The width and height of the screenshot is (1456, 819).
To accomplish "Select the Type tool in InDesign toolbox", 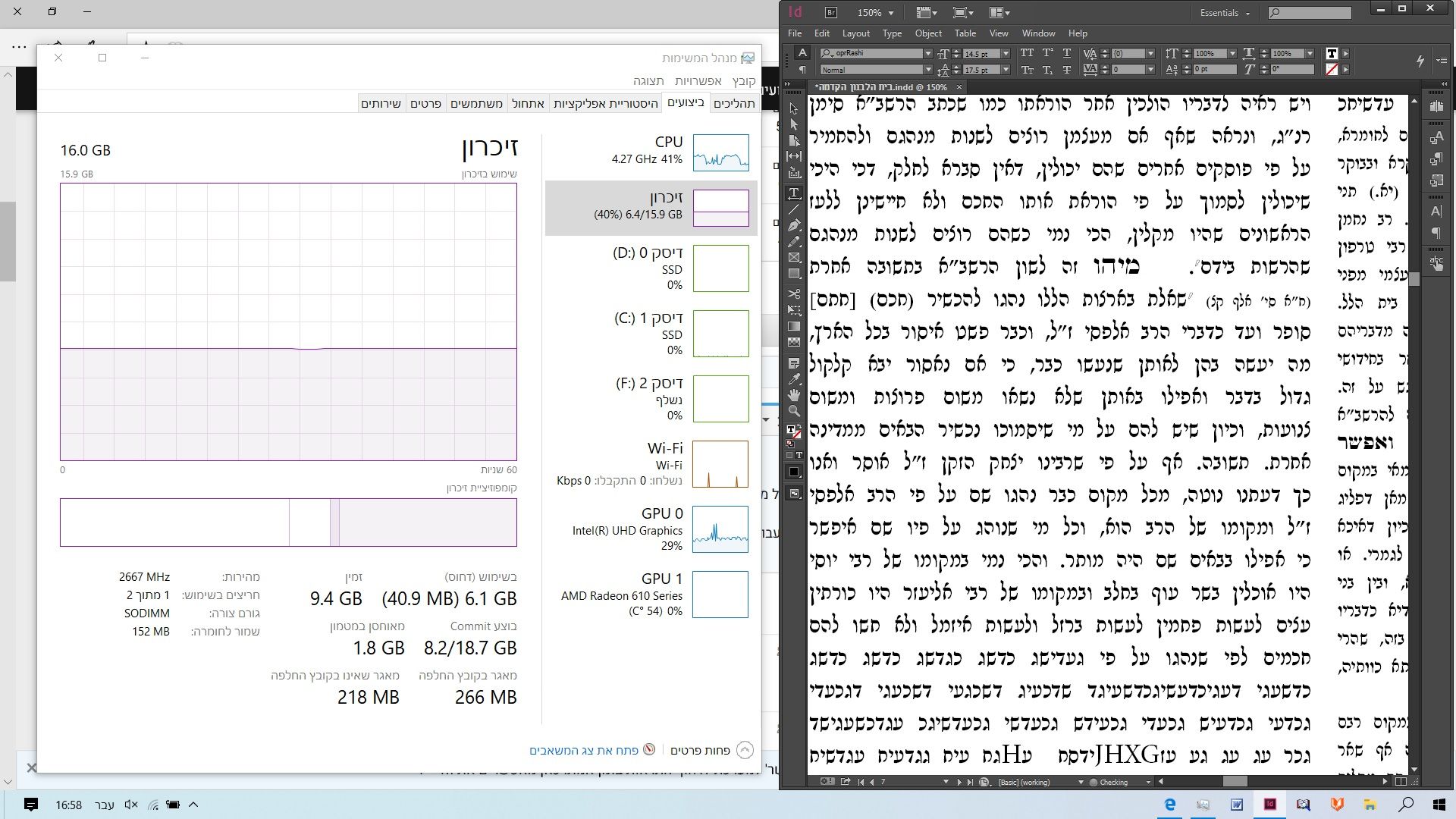I will (x=794, y=193).
